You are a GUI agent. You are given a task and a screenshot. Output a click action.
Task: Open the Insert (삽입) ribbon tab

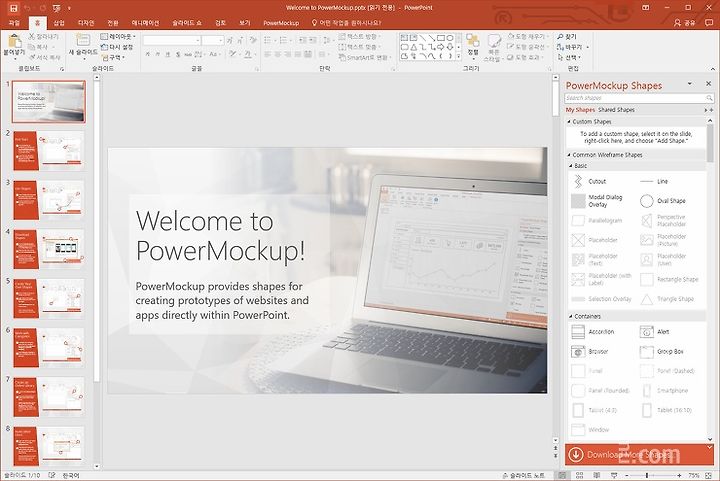coord(59,22)
